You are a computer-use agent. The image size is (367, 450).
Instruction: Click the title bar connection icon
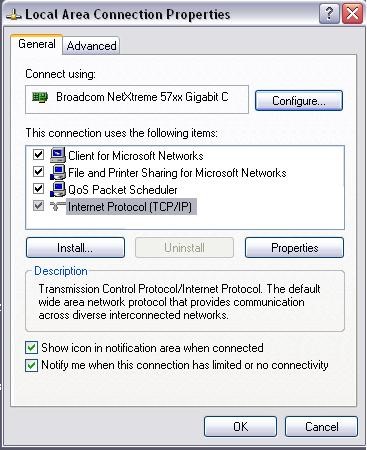(x=14, y=15)
